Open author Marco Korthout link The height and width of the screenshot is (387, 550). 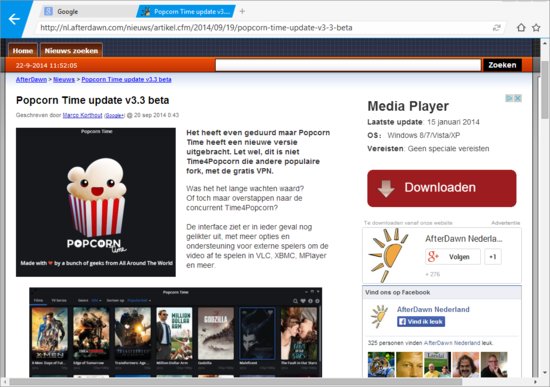pyautogui.click(x=82, y=115)
